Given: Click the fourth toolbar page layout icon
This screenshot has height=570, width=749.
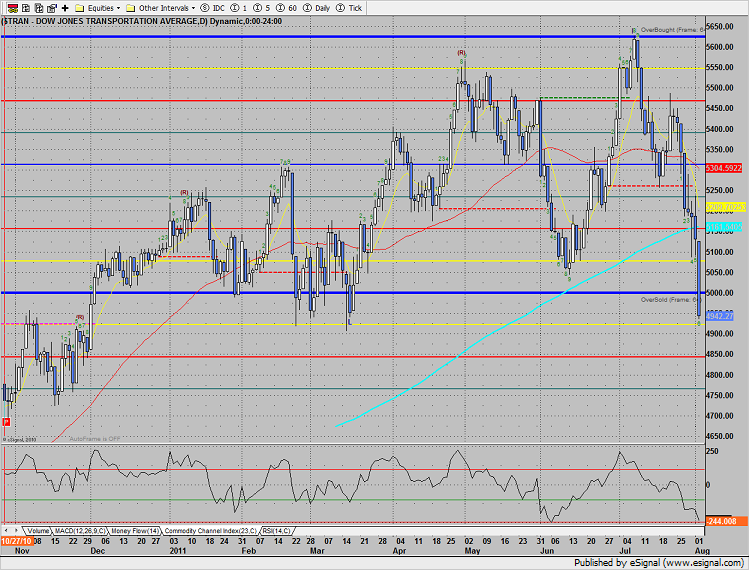Looking at the screenshot, I should tap(52, 8).
